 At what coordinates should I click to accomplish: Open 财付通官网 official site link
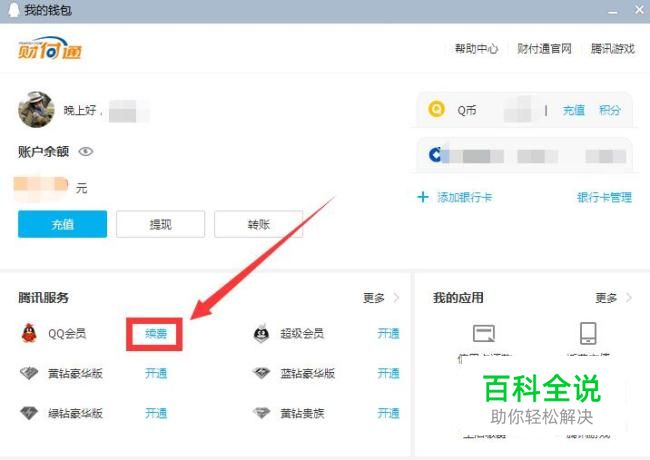[544, 49]
